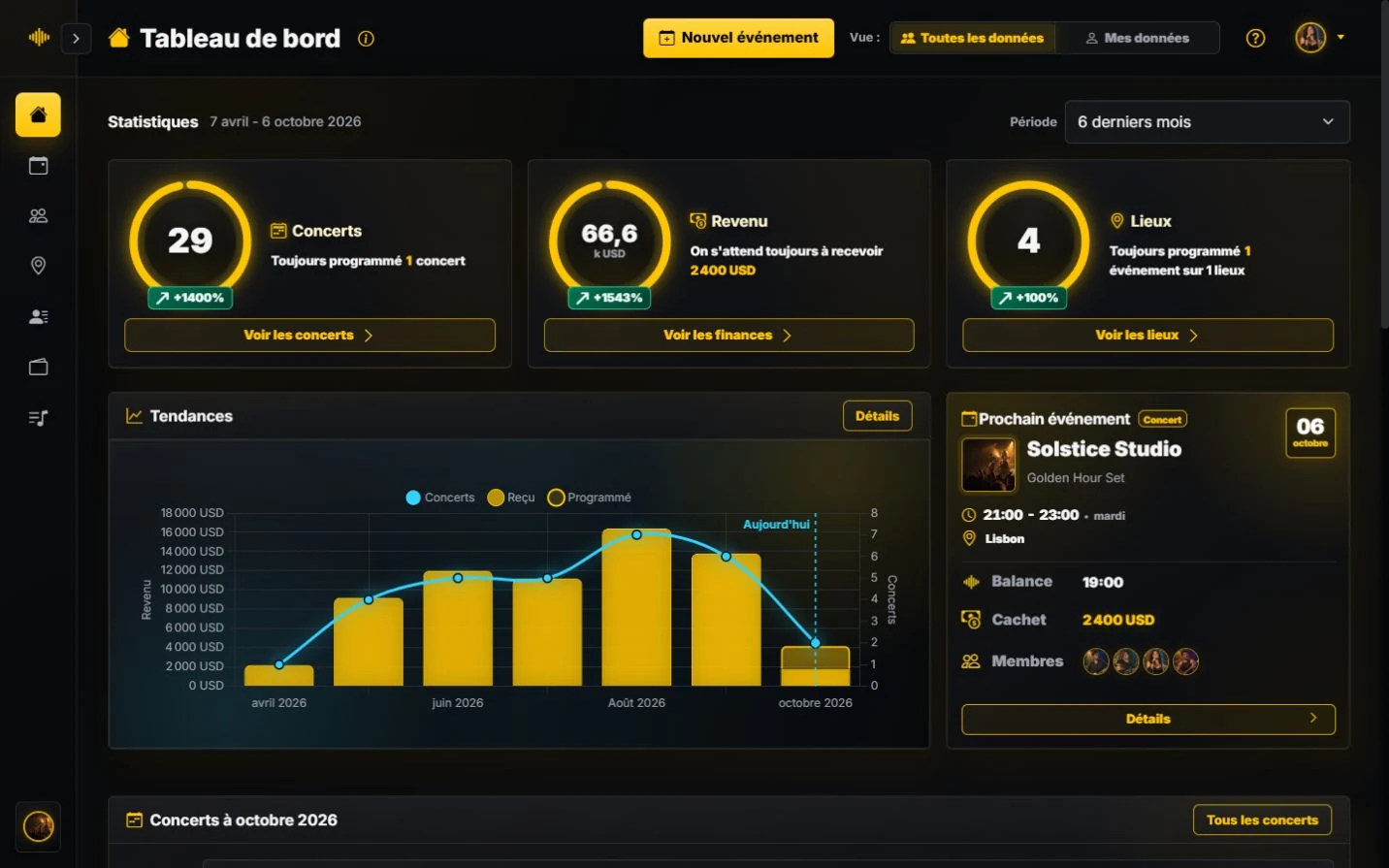Open the user menu caret beside avatar
The height and width of the screenshot is (868, 1389).
[1341, 37]
